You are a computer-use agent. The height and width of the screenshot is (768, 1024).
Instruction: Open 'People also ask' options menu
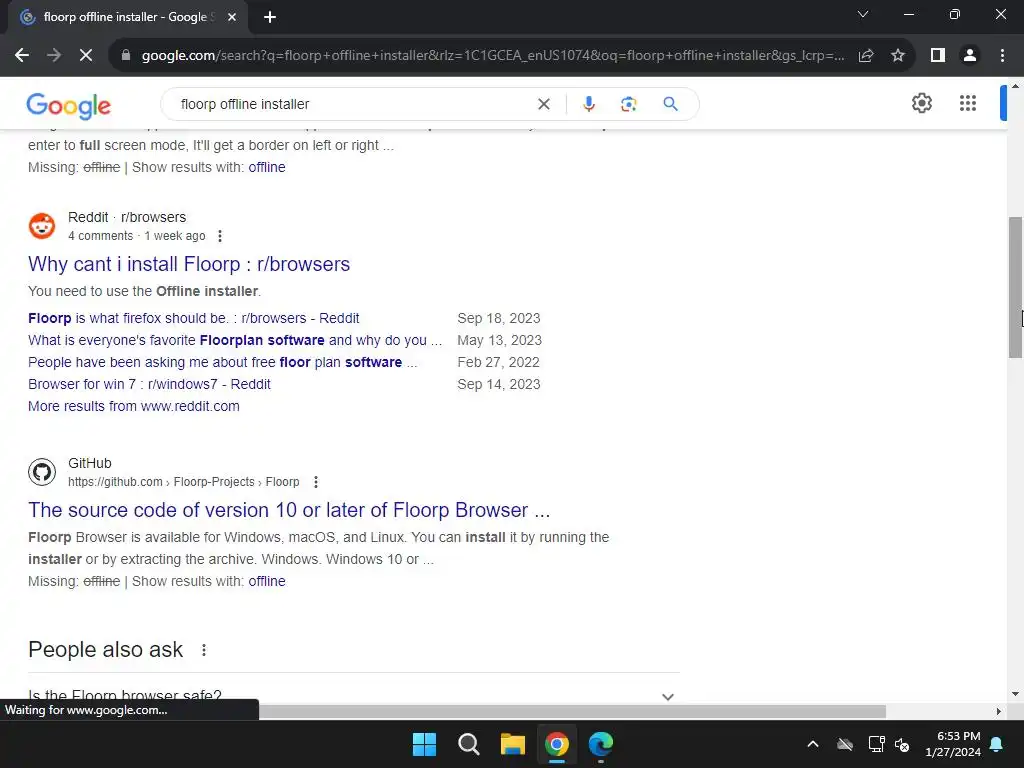click(204, 650)
